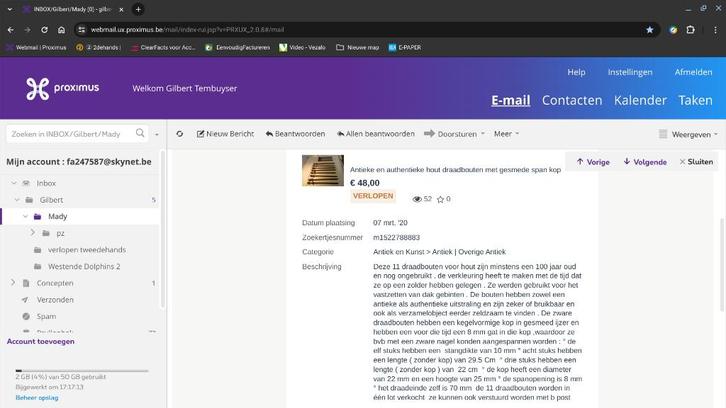Click the Proximus logo
This screenshot has height=408, width=726.
[x=62, y=88]
